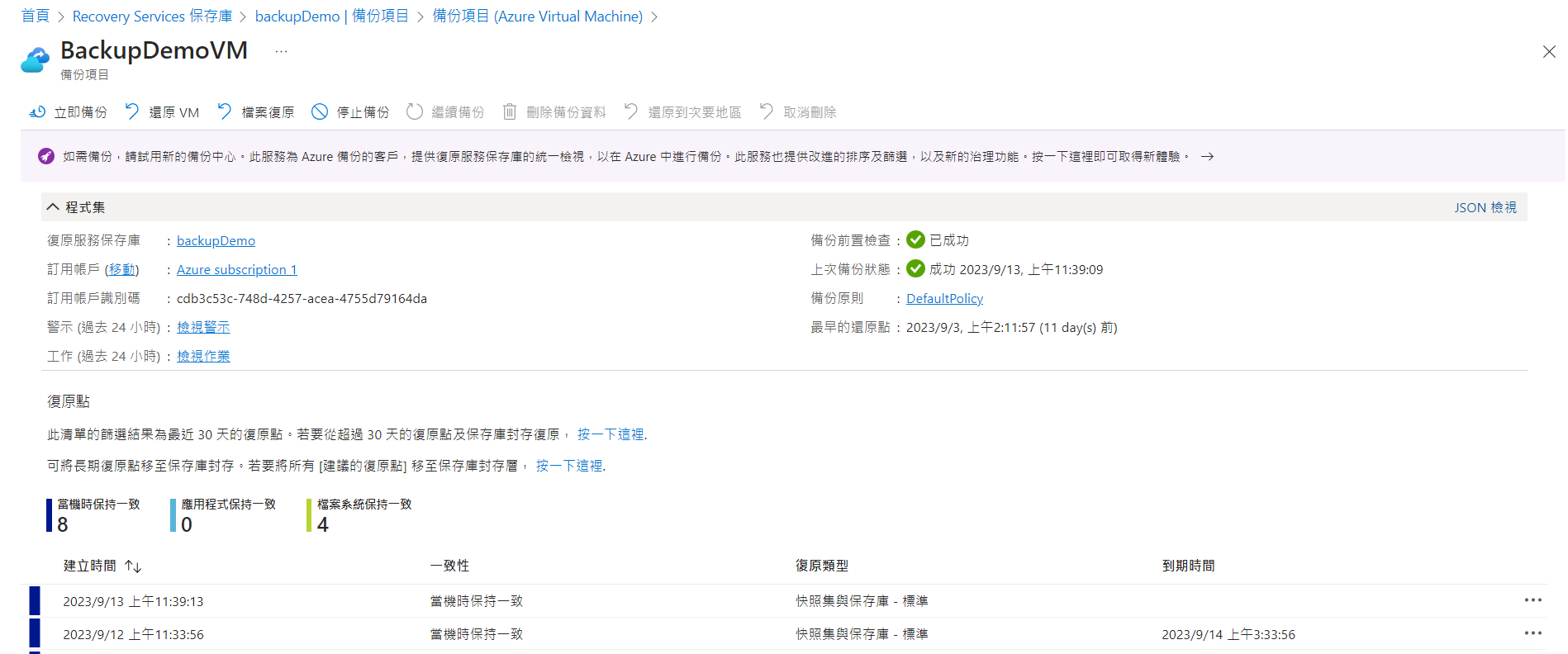Click 檢視警示 link
The width and height of the screenshot is (1568, 654).
(203, 327)
